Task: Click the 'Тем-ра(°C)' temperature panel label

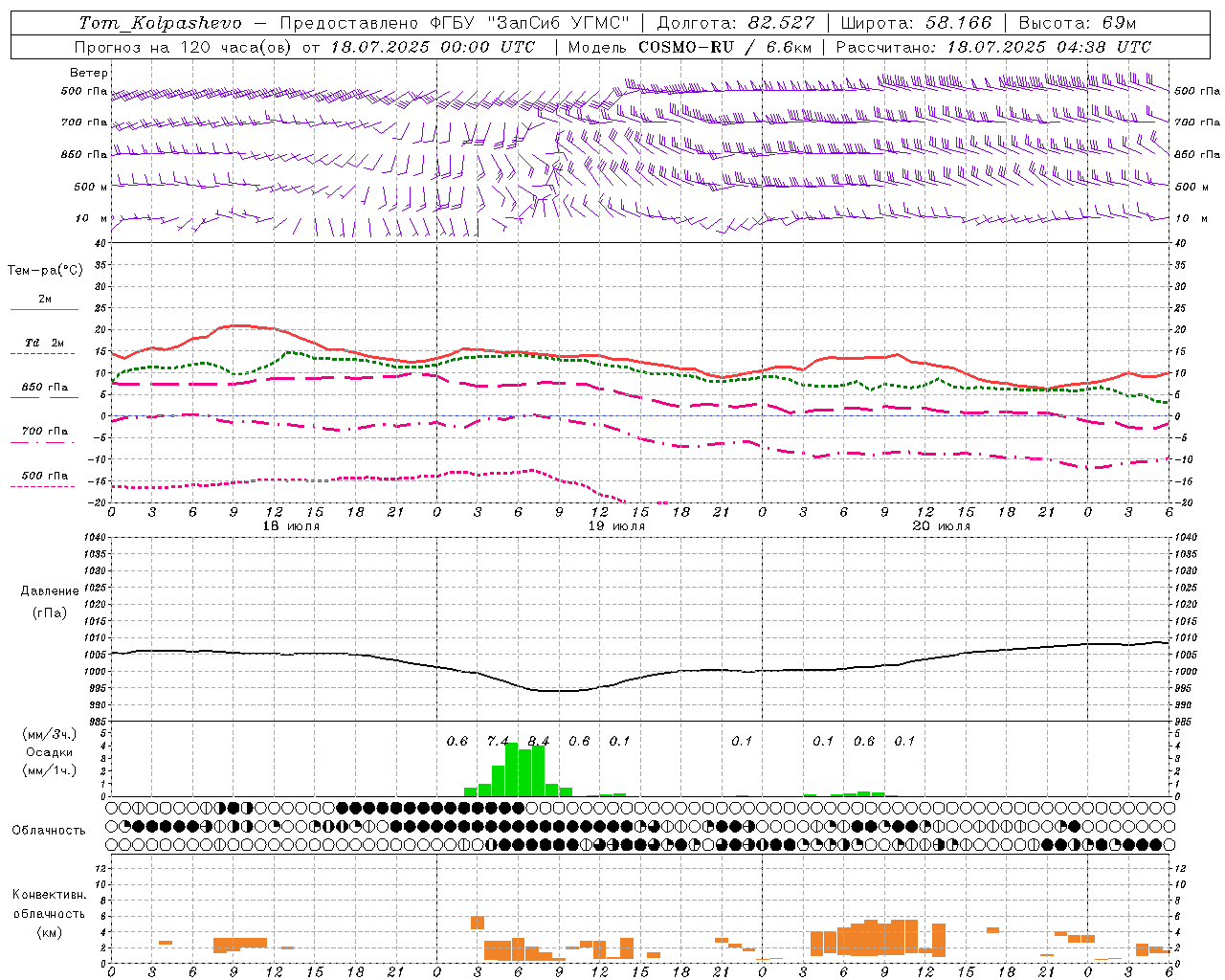Action: coord(45,271)
